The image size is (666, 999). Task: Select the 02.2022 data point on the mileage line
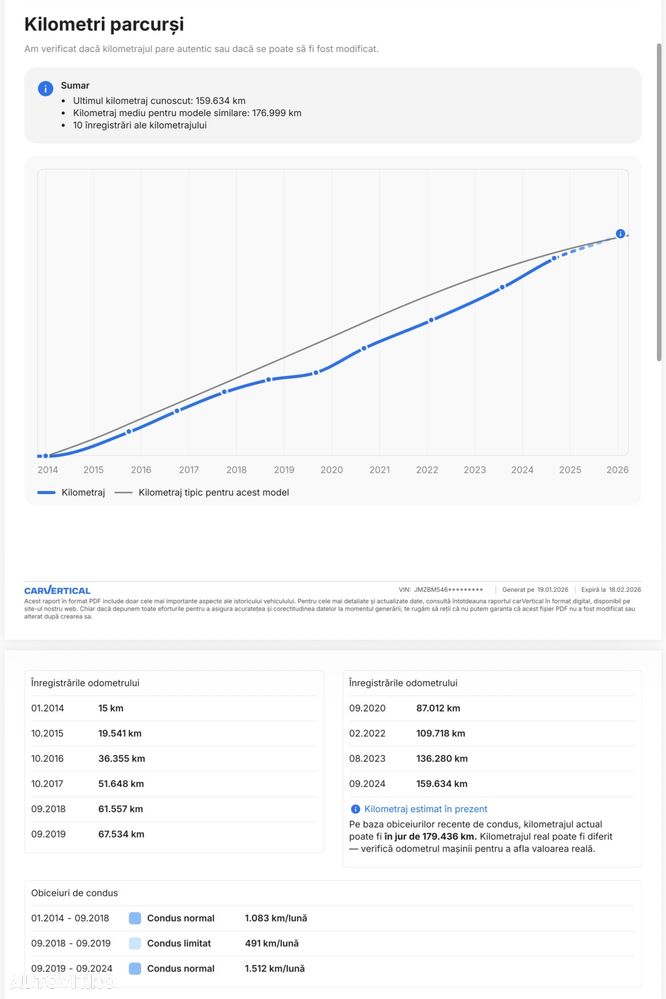(x=431, y=320)
